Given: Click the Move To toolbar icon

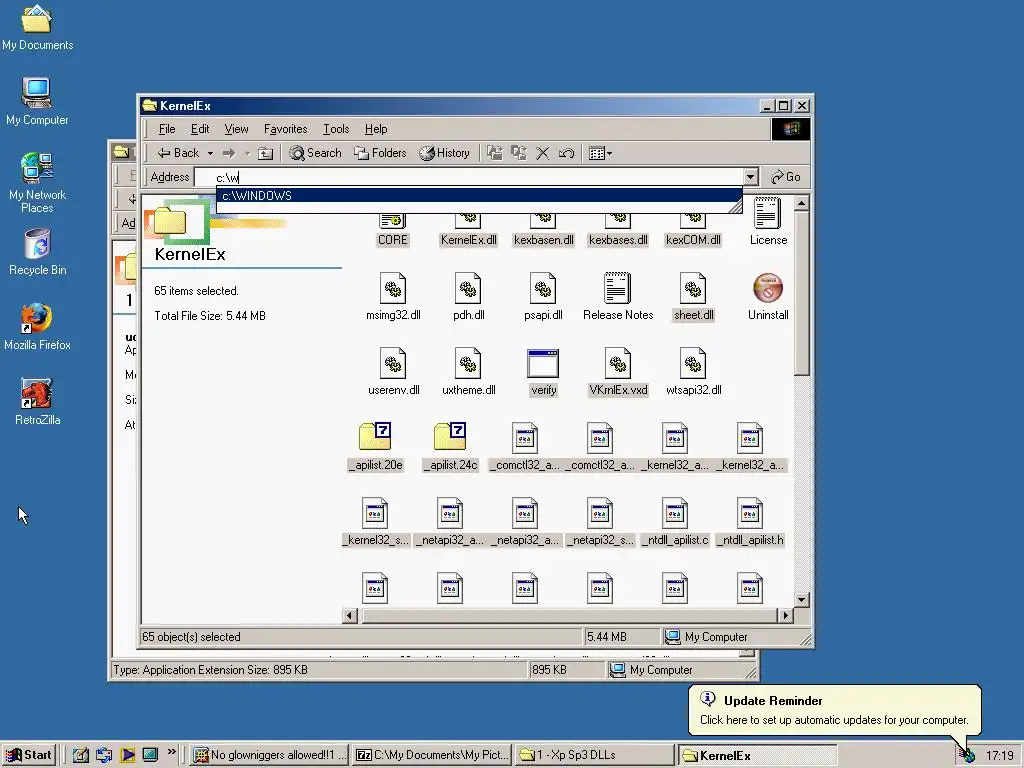Looking at the screenshot, I should click(x=495, y=153).
